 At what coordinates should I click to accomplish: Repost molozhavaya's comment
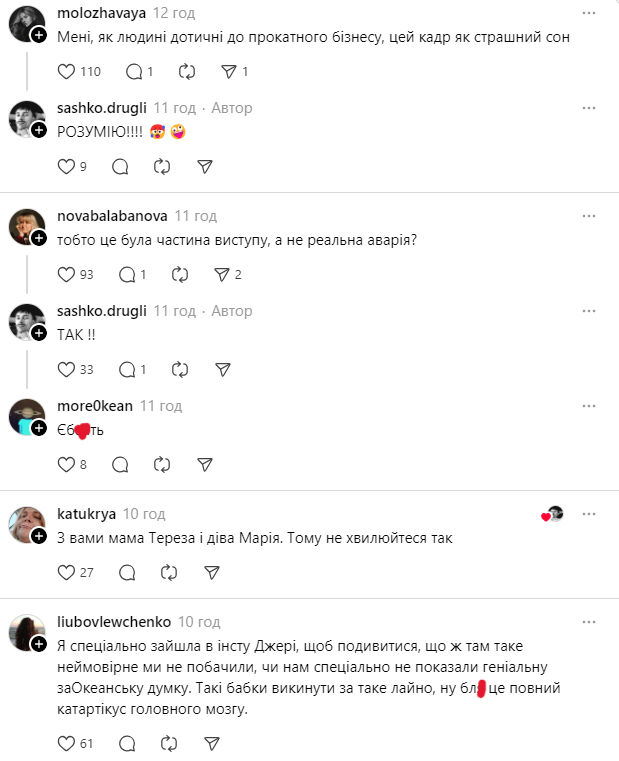point(187,72)
